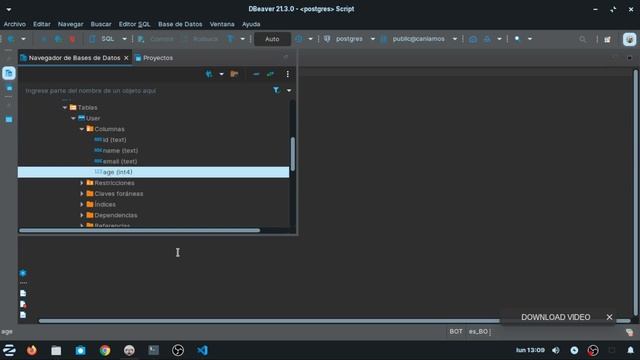Image resolution: width=640 pixels, height=360 pixels.
Task: Open the filter settings dropdown arrow
Action: [x=289, y=90]
